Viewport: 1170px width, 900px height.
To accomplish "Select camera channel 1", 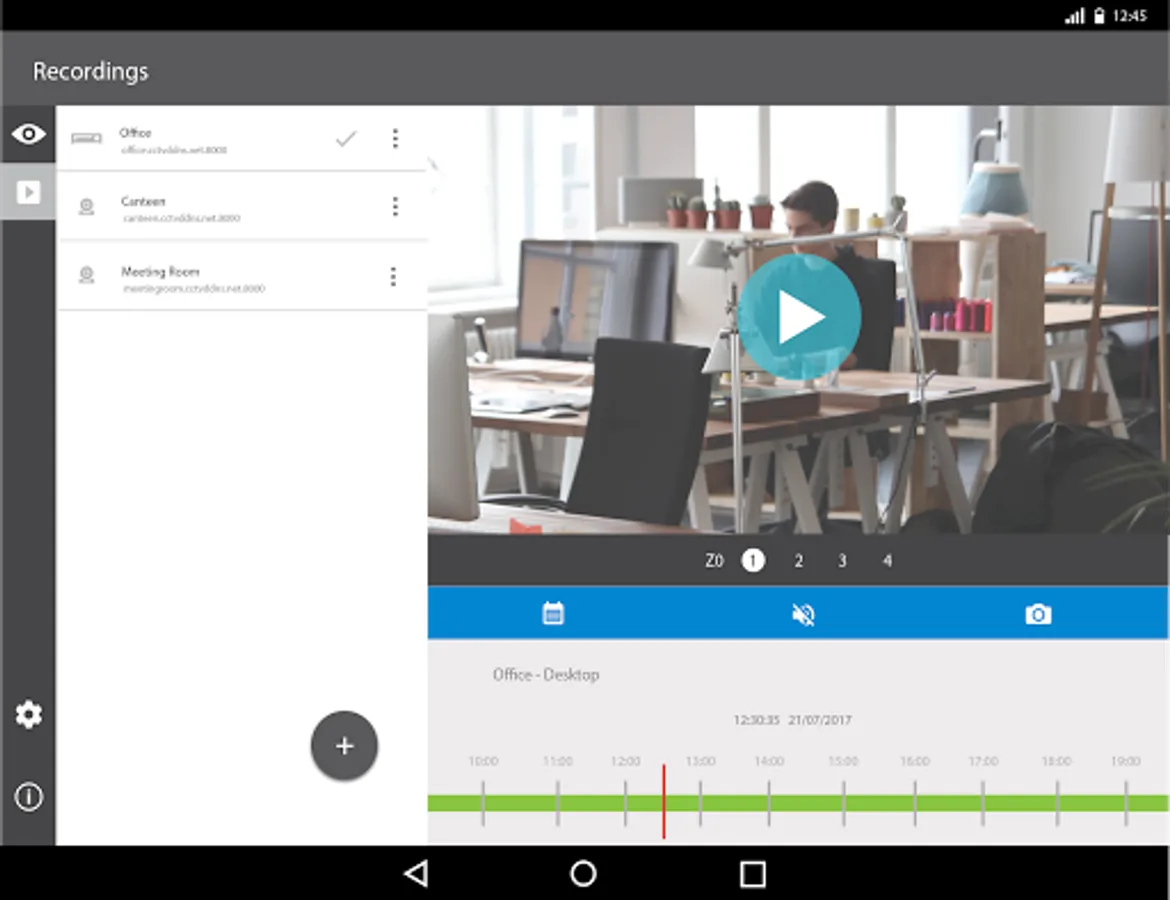I will coord(753,560).
